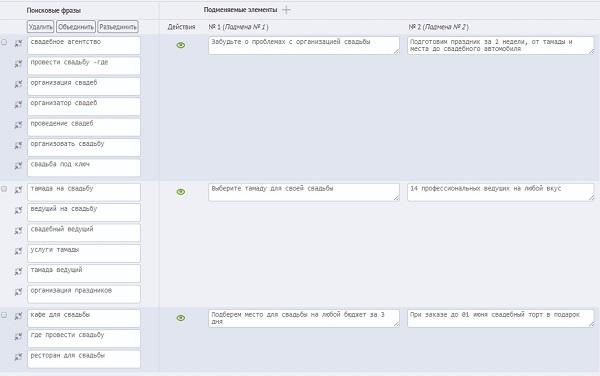Check the box for тамада на свадьбу group
The height and width of the screenshot is (376, 600).
coord(4,189)
